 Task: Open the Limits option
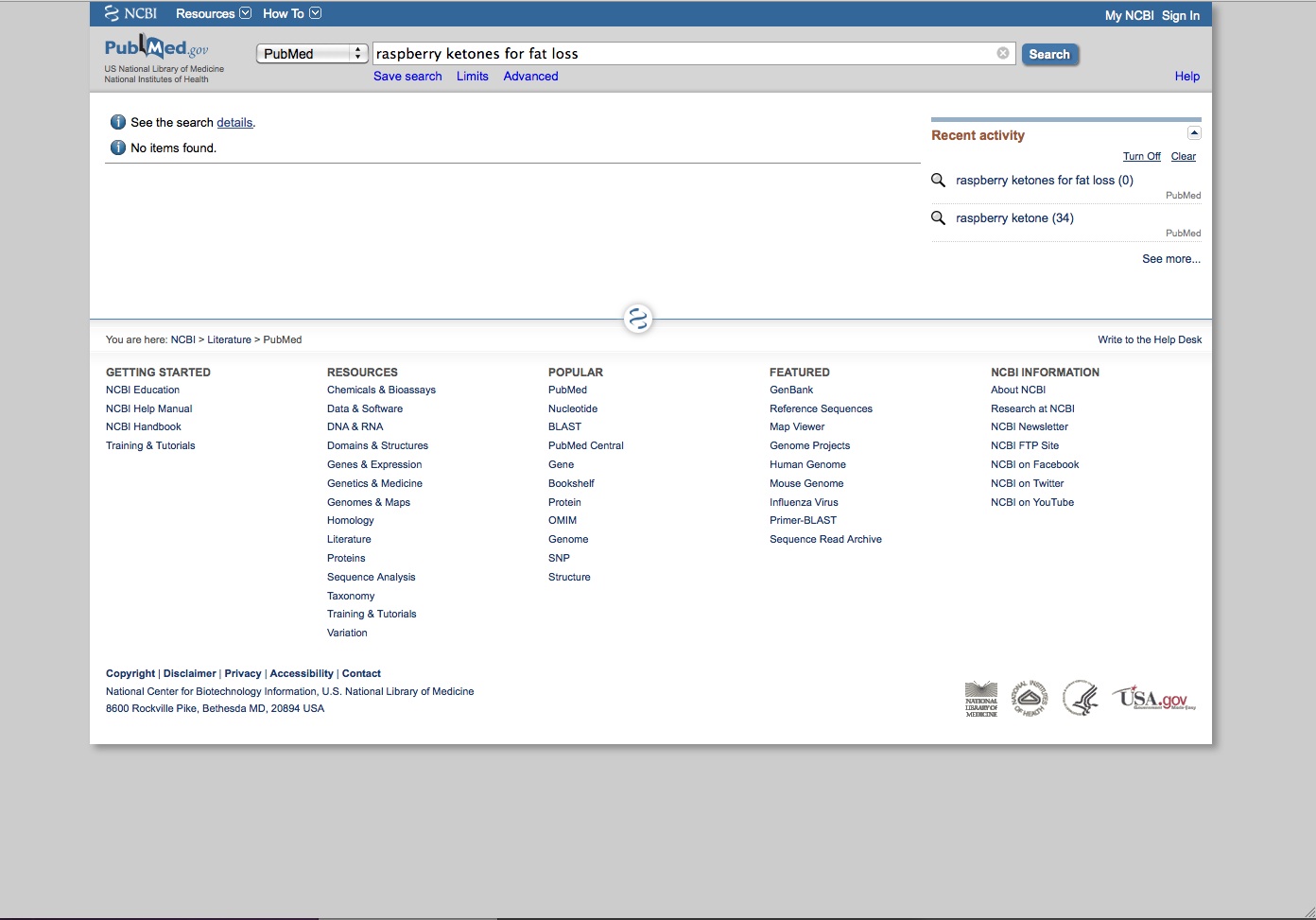pos(472,77)
